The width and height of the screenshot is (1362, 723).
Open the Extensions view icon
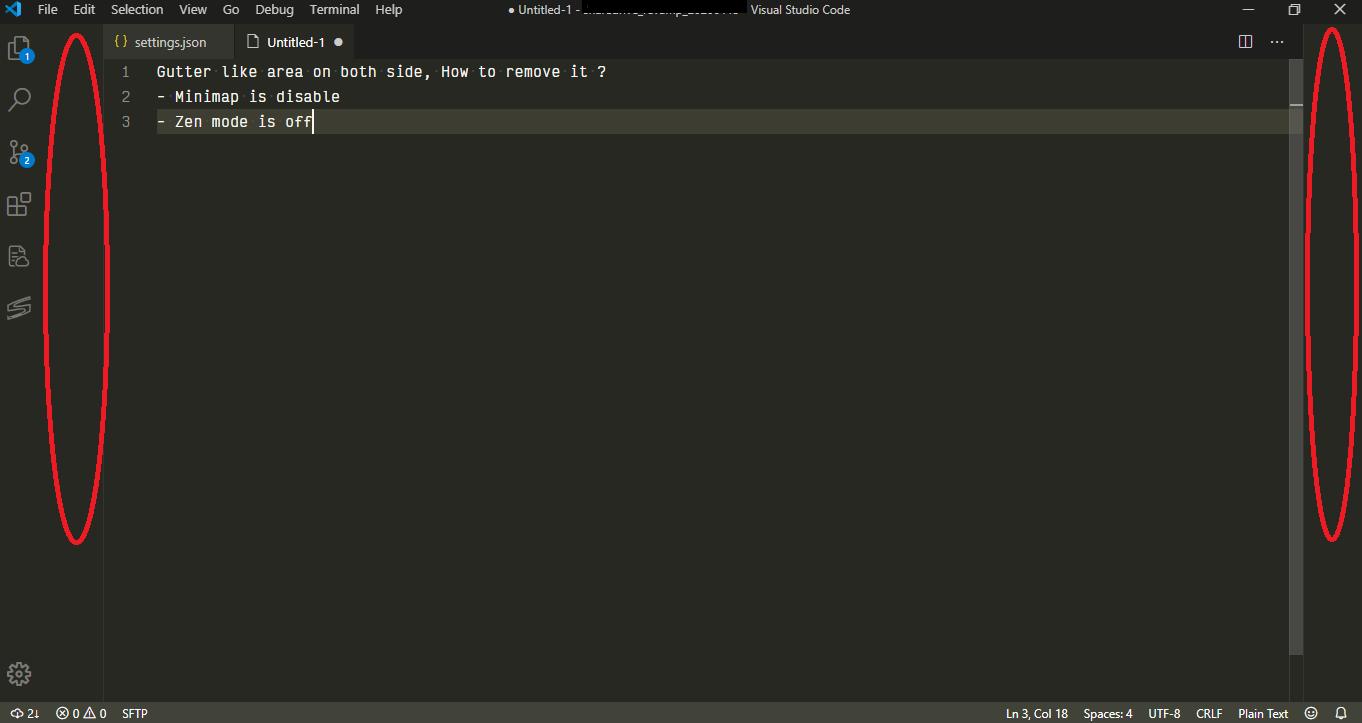(x=19, y=204)
